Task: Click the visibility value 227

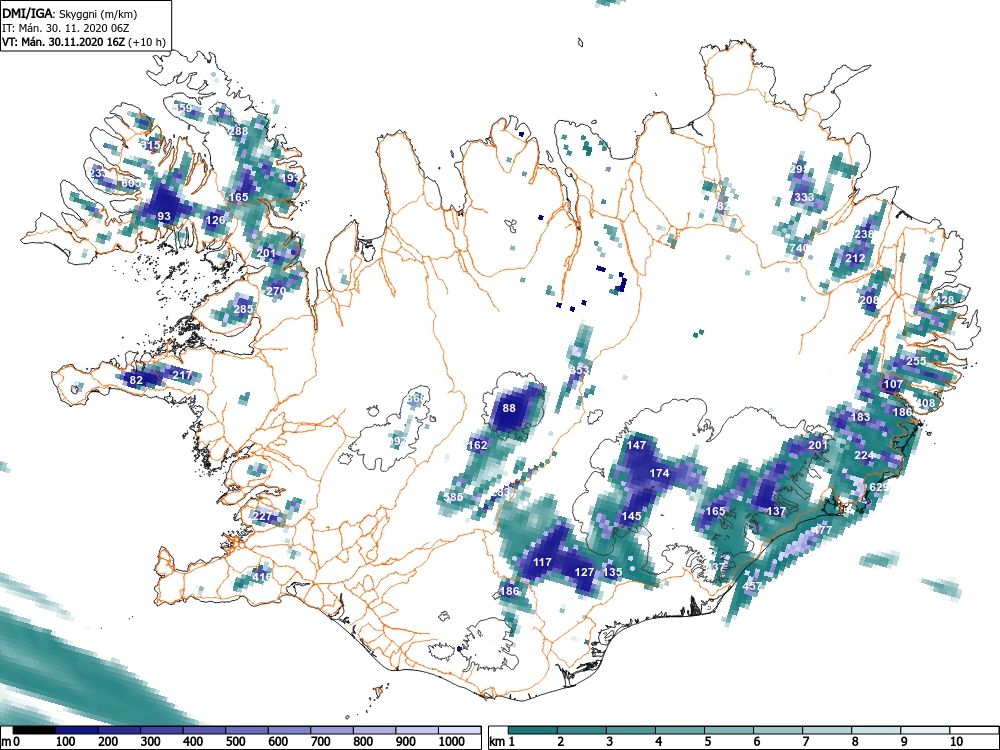Action: (x=262, y=516)
